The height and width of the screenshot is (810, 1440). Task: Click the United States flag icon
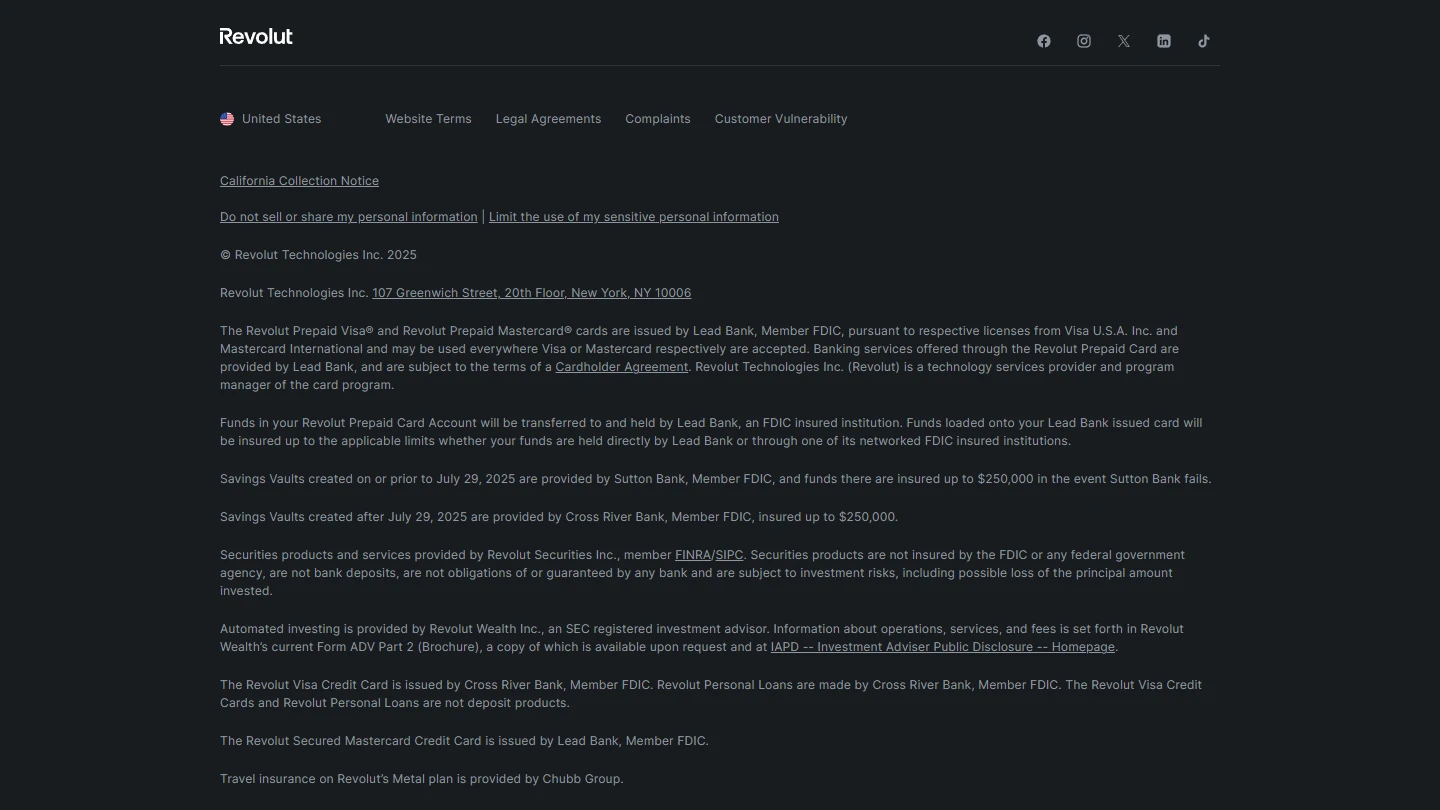227,119
